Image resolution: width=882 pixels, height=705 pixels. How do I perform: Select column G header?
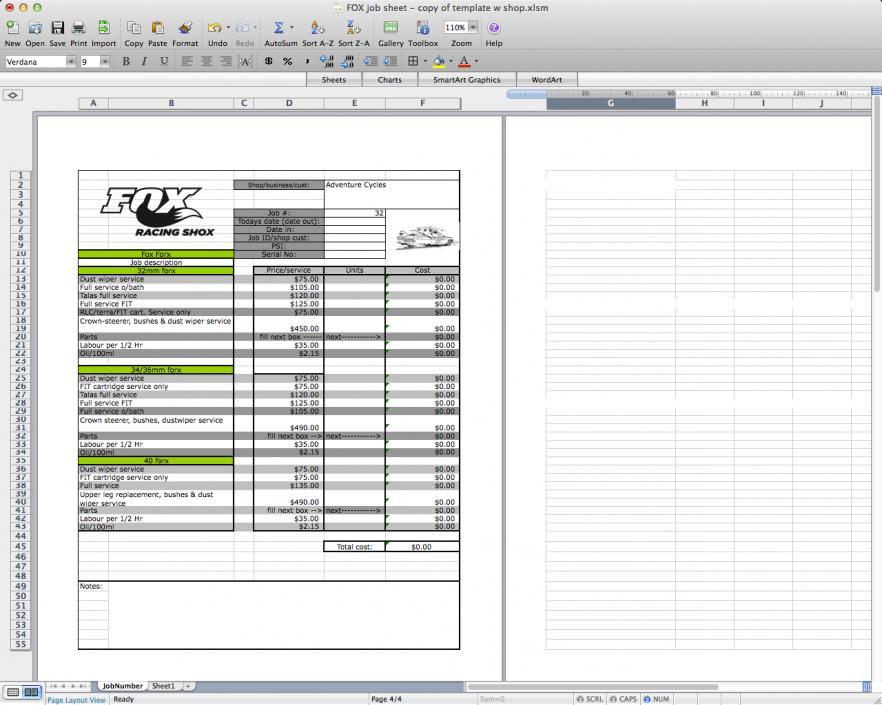pos(610,104)
